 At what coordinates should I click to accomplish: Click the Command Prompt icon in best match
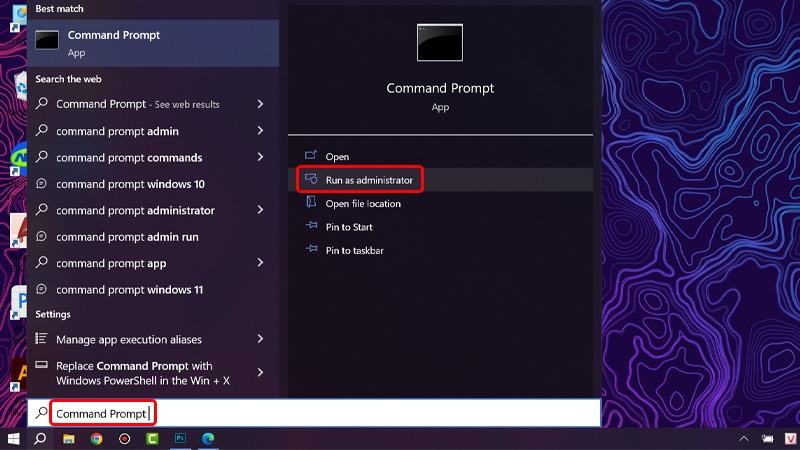click(47, 40)
